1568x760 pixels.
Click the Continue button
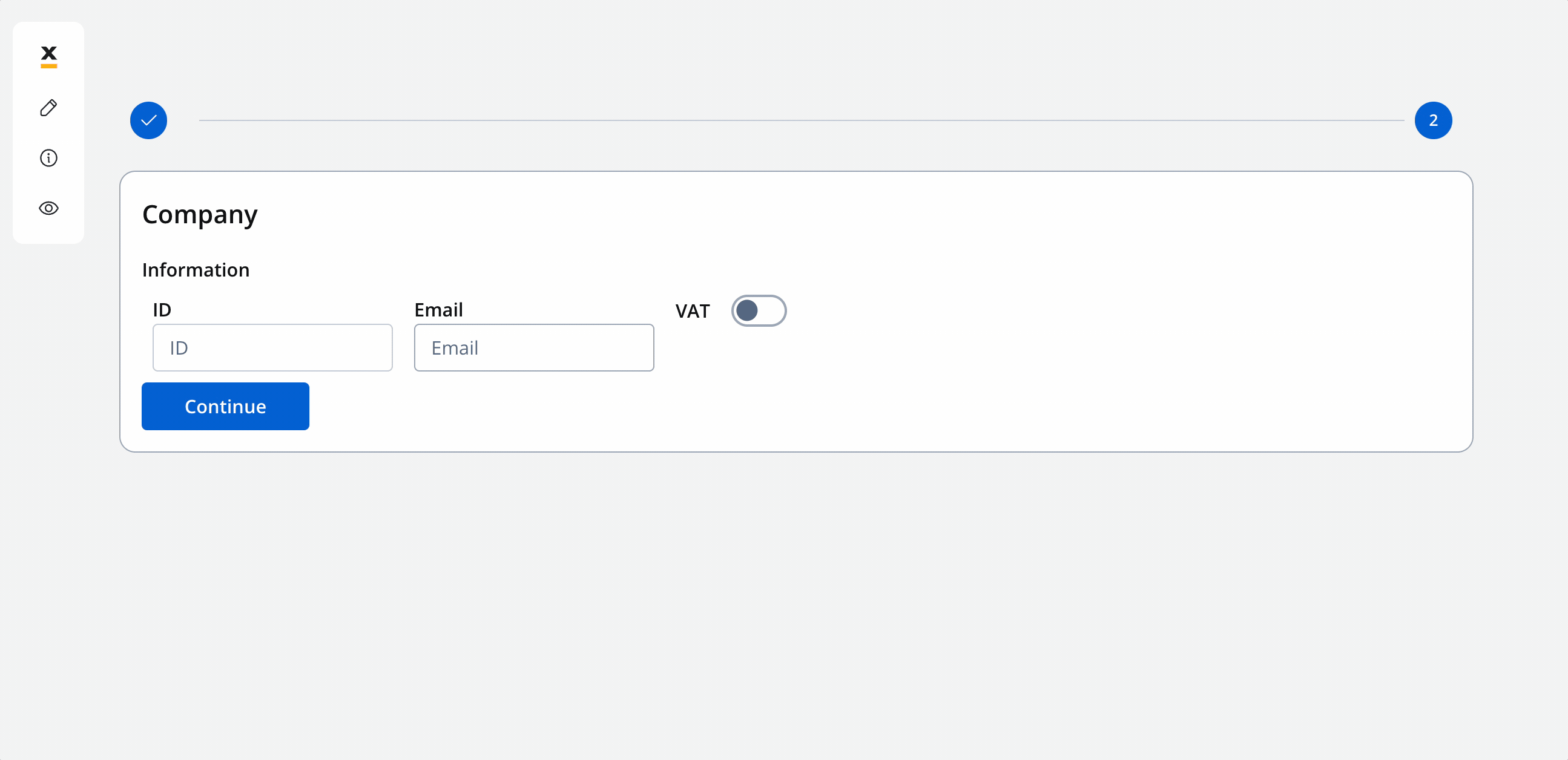click(x=225, y=407)
